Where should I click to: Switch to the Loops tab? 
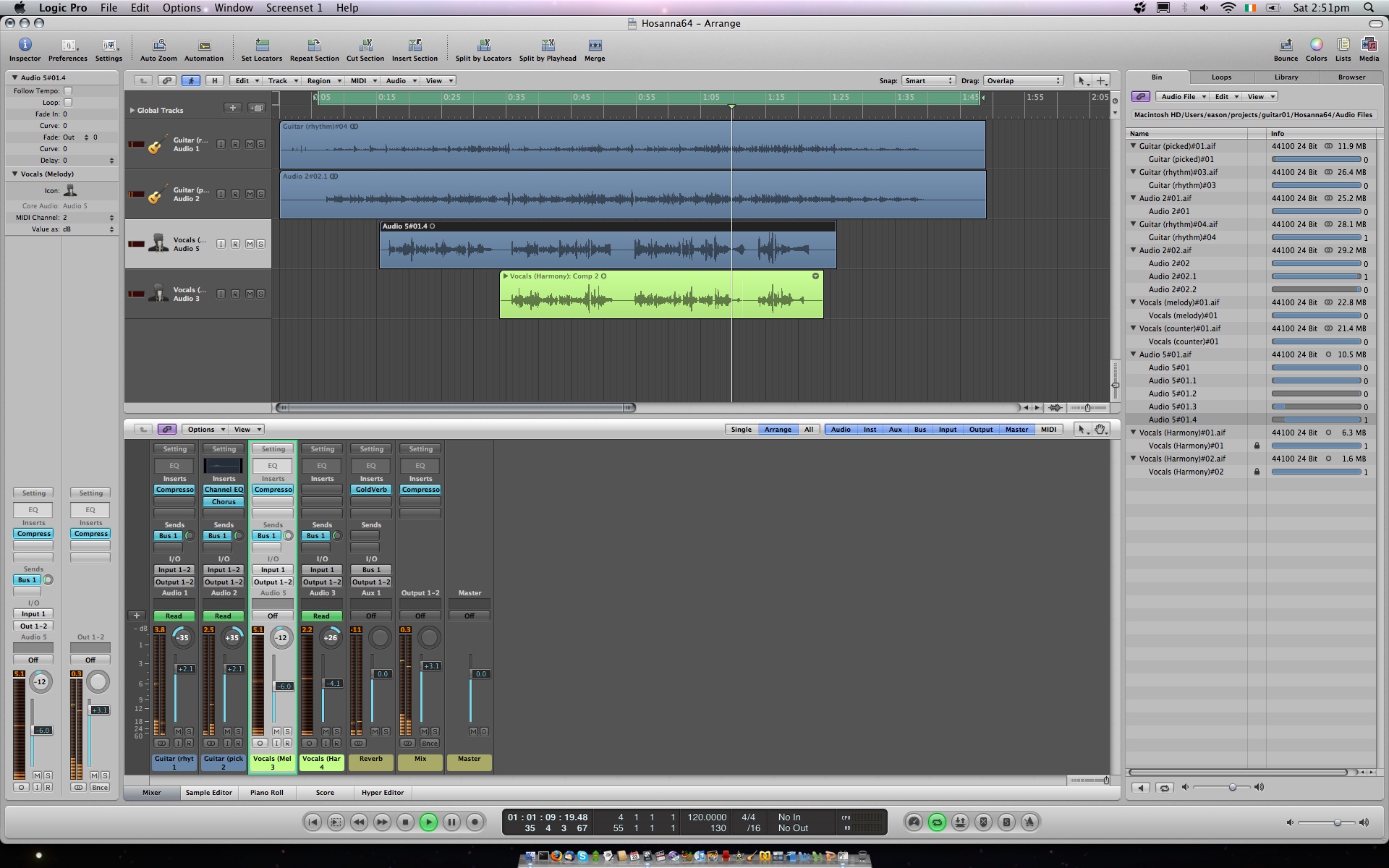tap(1221, 77)
